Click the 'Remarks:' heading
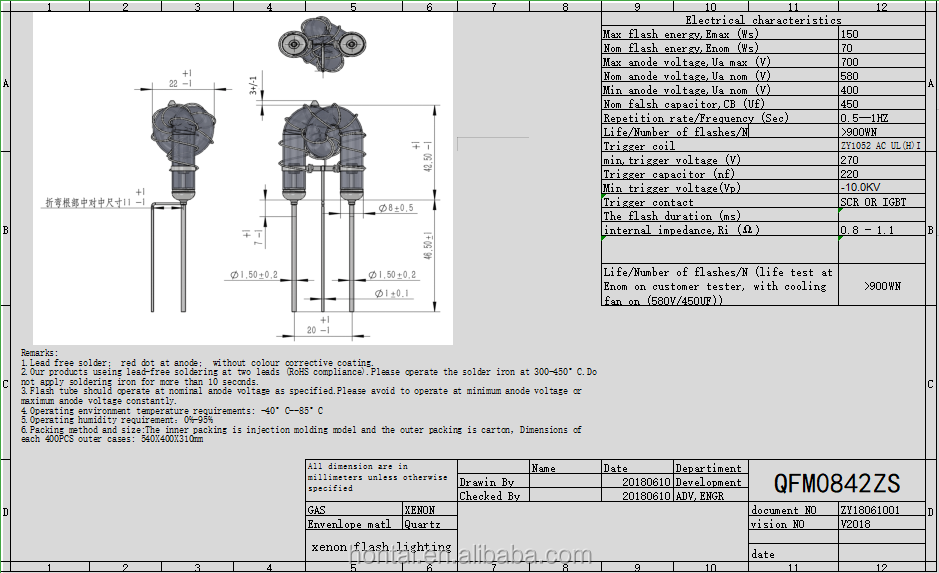 [40, 353]
